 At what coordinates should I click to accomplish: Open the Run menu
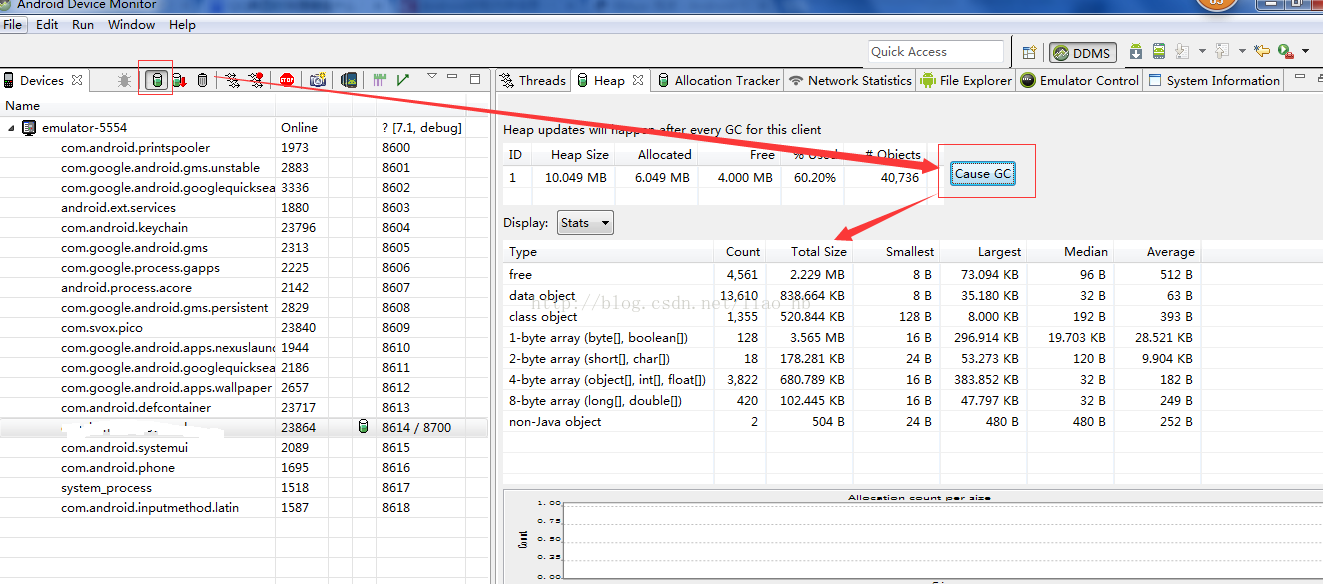point(83,24)
